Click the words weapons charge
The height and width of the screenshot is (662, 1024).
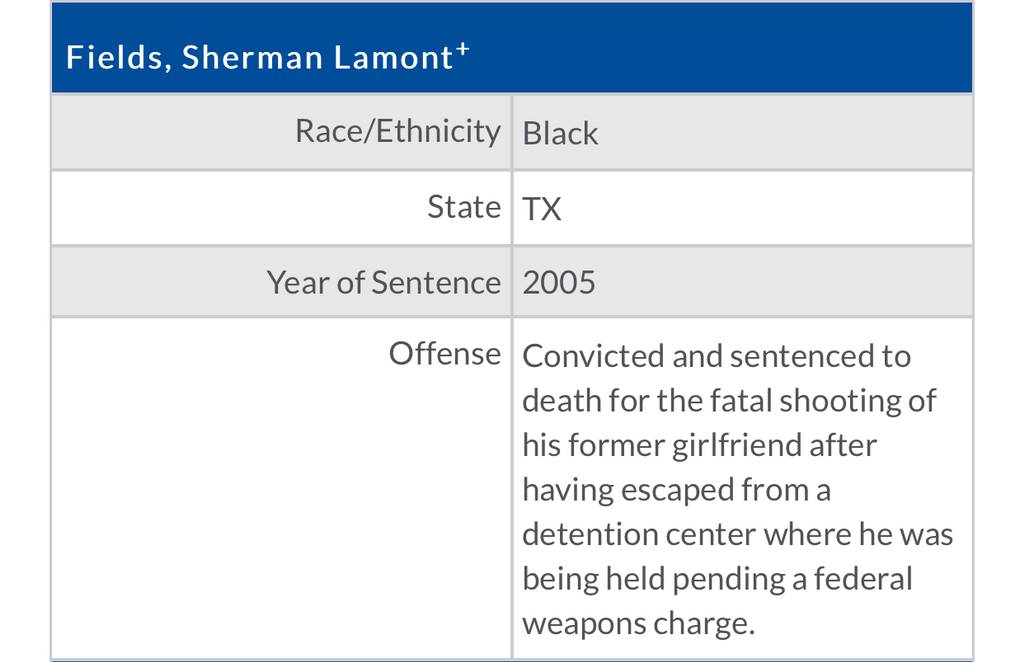tap(639, 623)
